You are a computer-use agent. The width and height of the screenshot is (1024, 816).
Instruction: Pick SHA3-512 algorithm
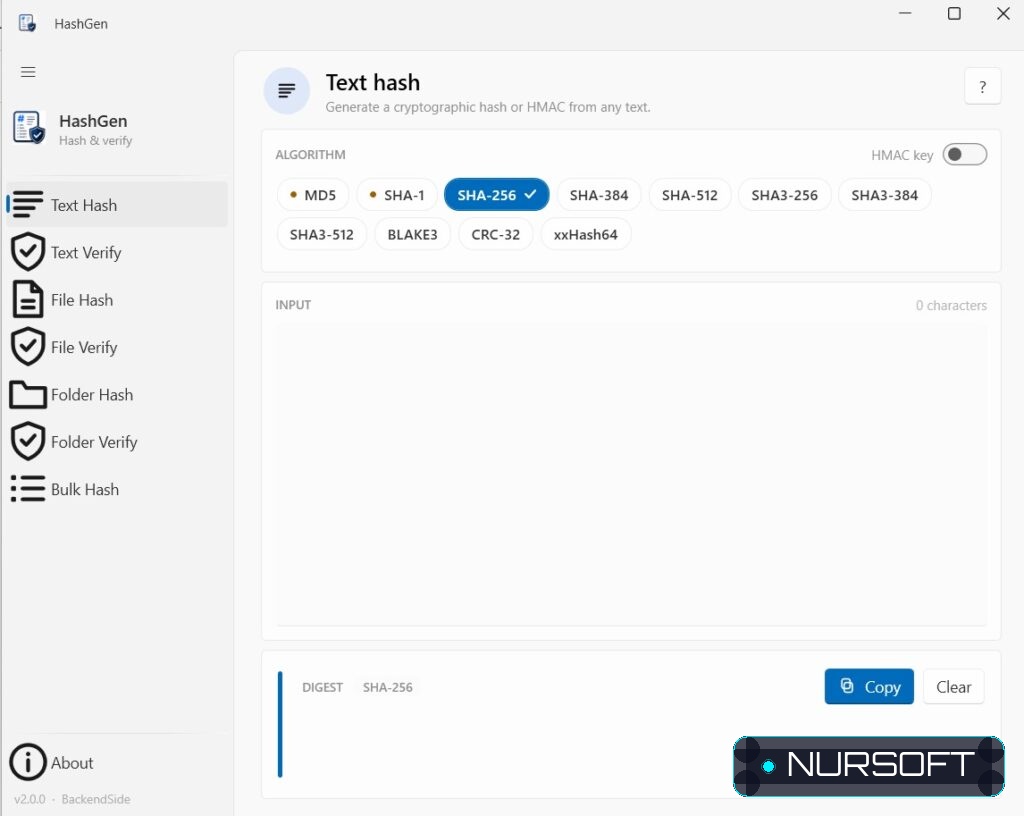point(321,234)
